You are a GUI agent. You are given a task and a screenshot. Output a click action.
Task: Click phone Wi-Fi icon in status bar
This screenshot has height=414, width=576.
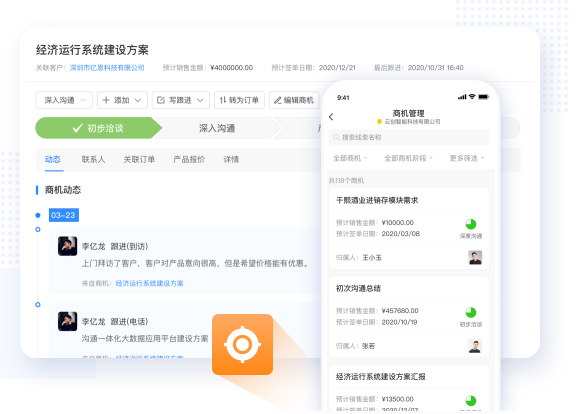[x=472, y=97]
